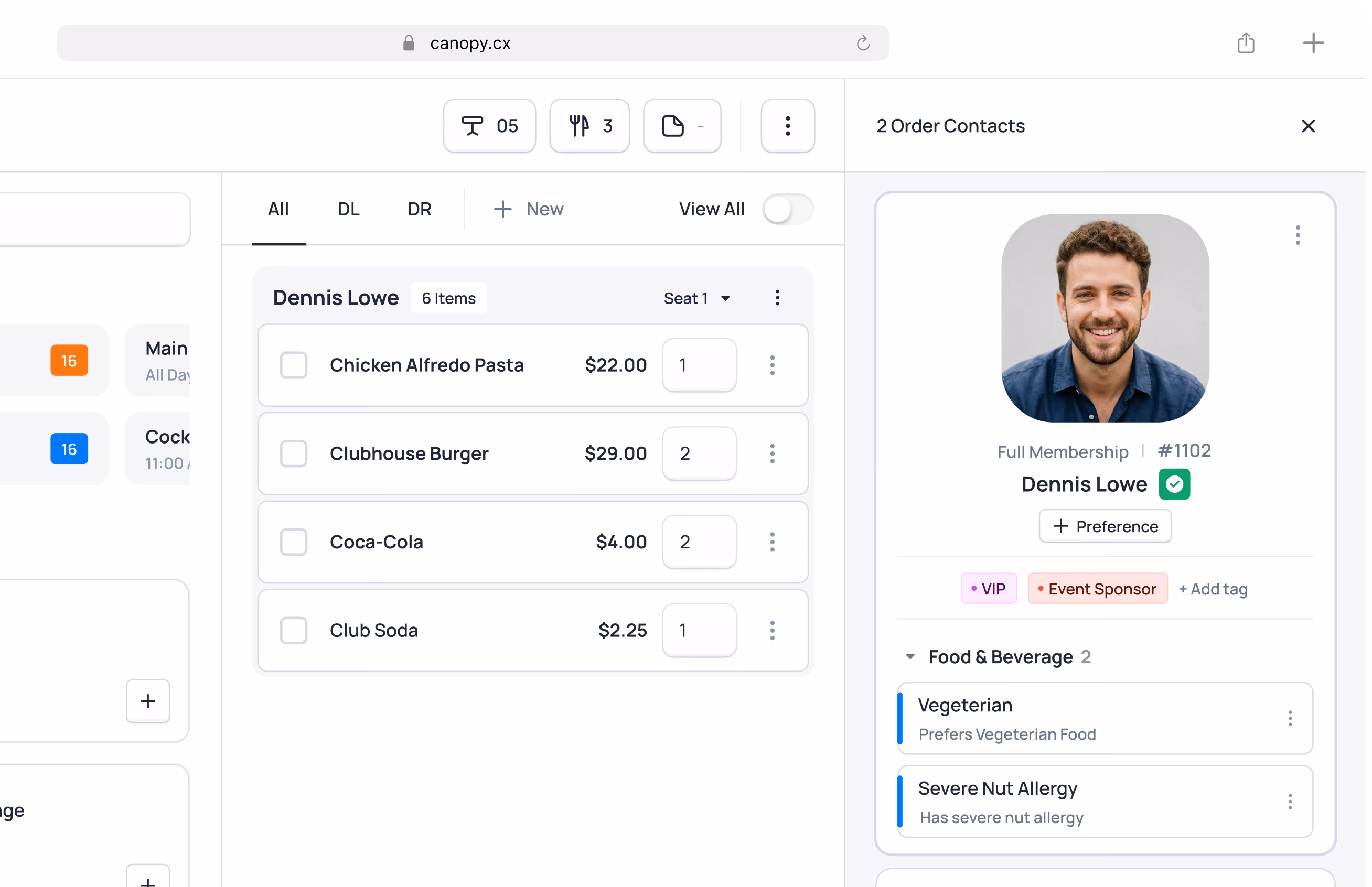
Task: Reload the canopy.cx page
Action: click(x=863, y=43)
